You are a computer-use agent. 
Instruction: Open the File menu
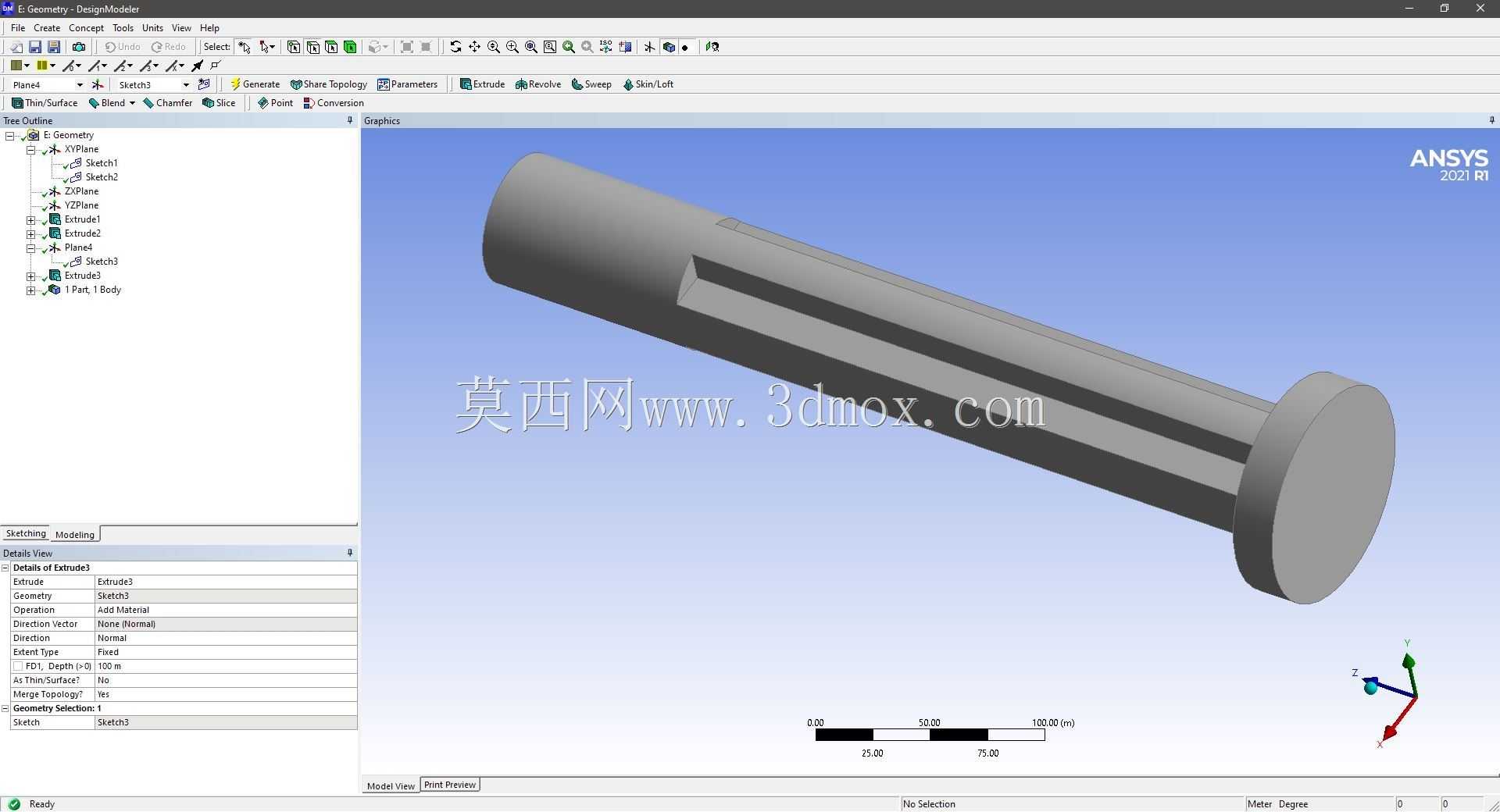click(18, 27)
